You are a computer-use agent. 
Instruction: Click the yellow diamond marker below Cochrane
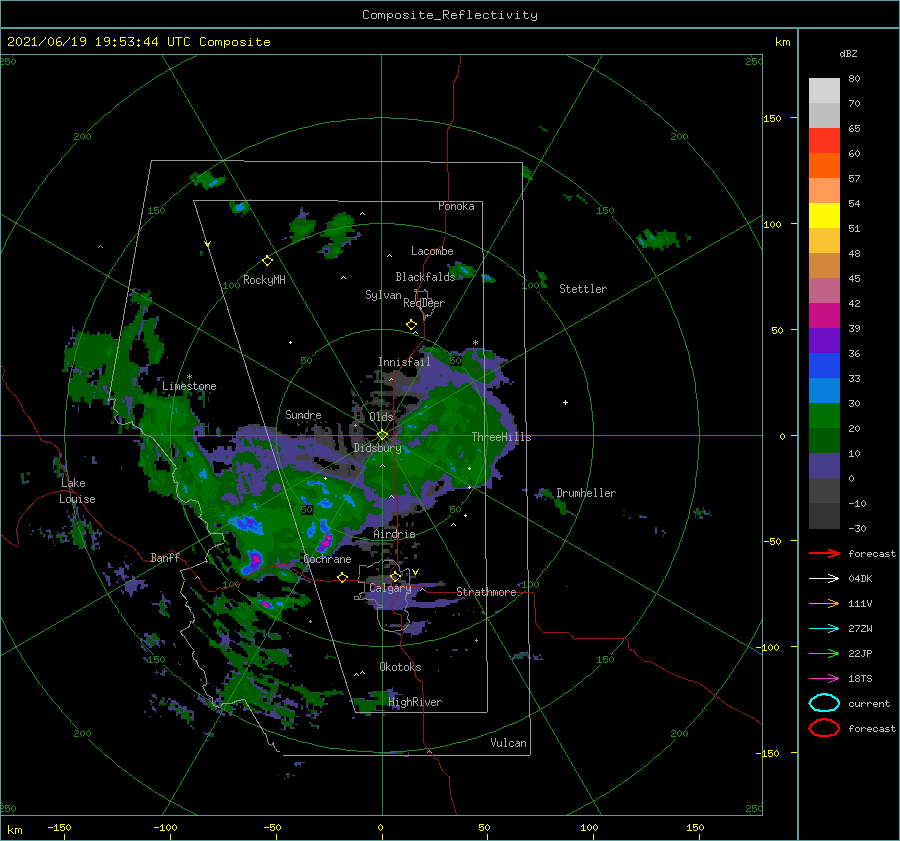point(342,577)
